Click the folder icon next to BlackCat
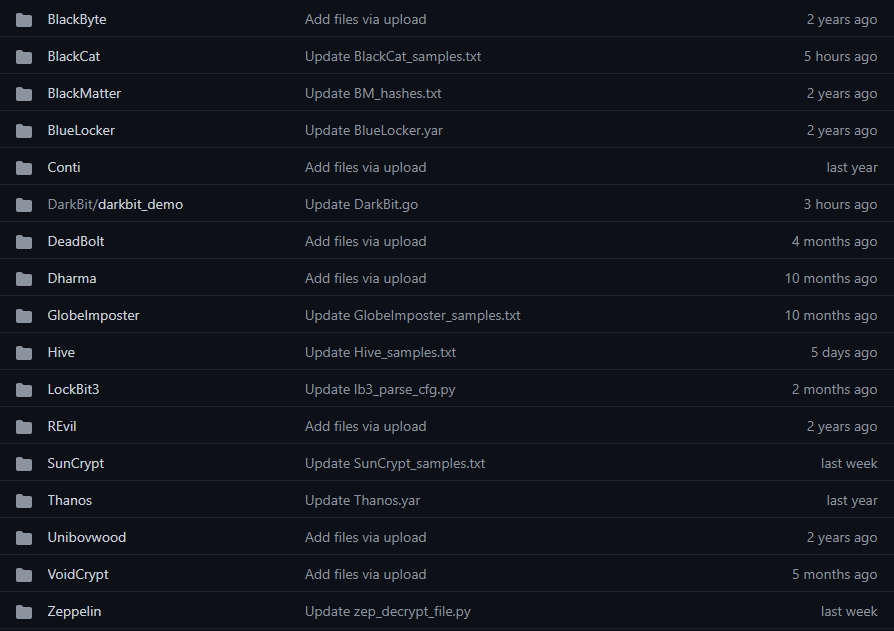Viewport: 894px width, 631px height. [x=25, y=56]
